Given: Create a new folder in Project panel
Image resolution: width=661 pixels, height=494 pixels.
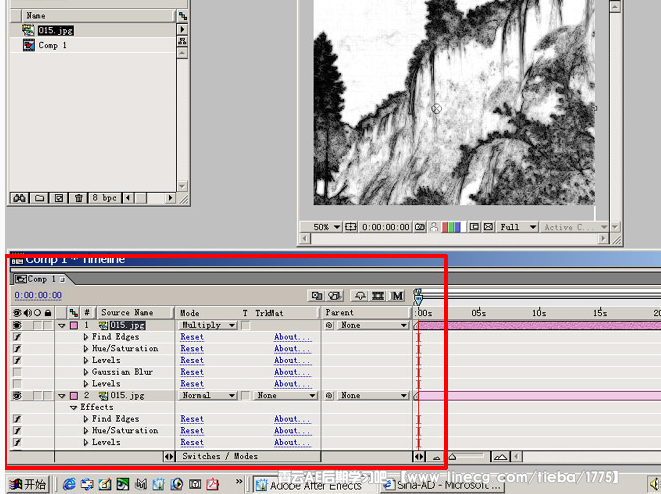Looking at the screenshot, I should [39, 198].
